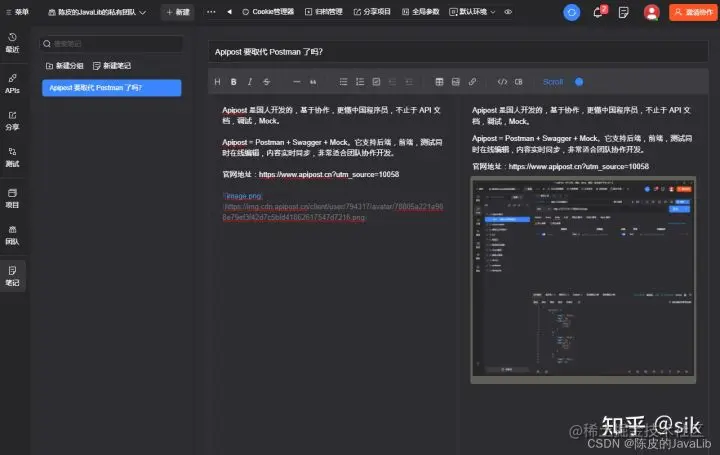Open the APIs section in sidebar
The width and height of the screenshot is (720, 455).
click(12, 84)
